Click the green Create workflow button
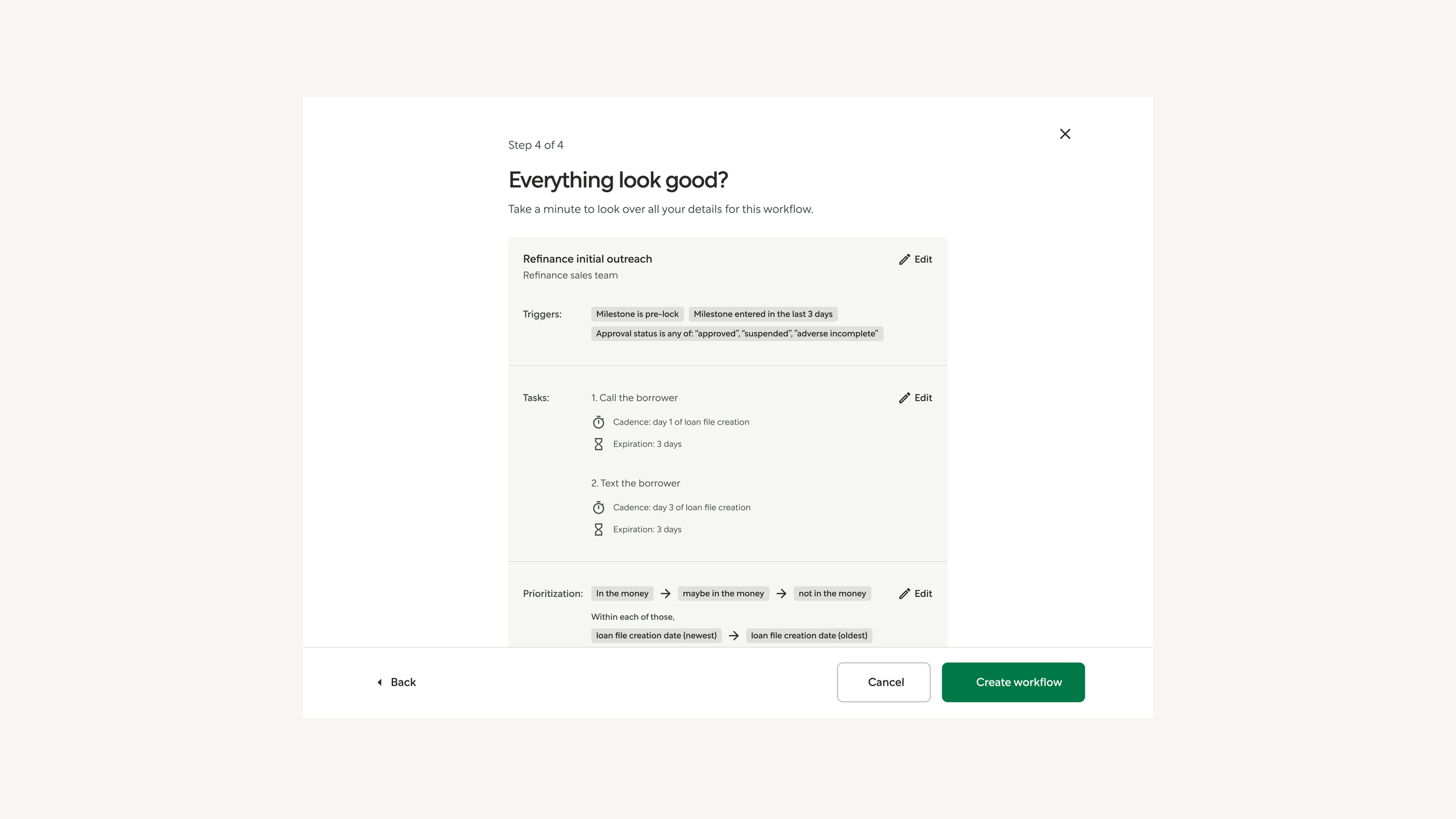 tap(1013, 682)
